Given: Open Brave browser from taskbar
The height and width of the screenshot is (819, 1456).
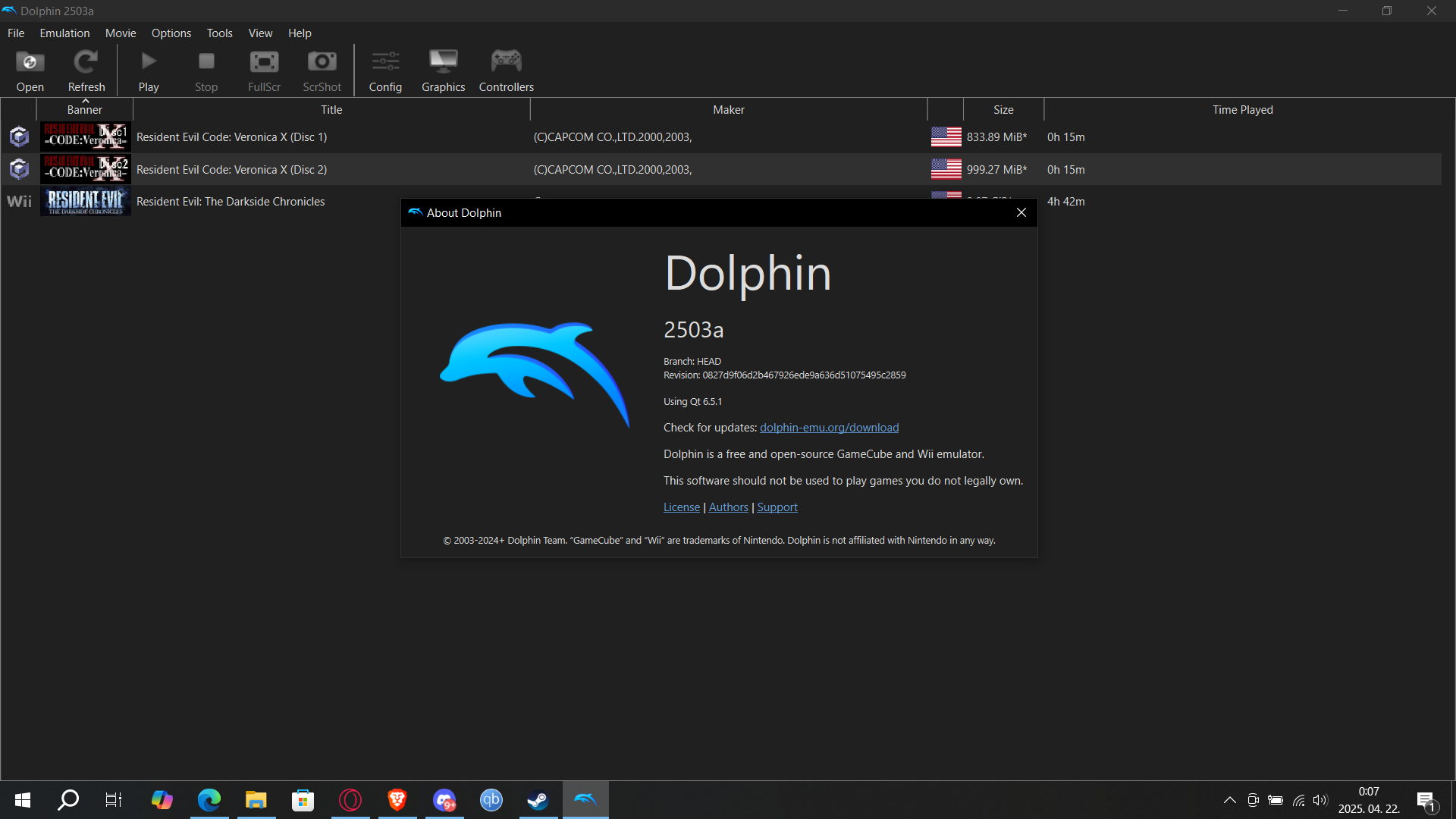Looking at the screenshot, I should tap(397, 800).
